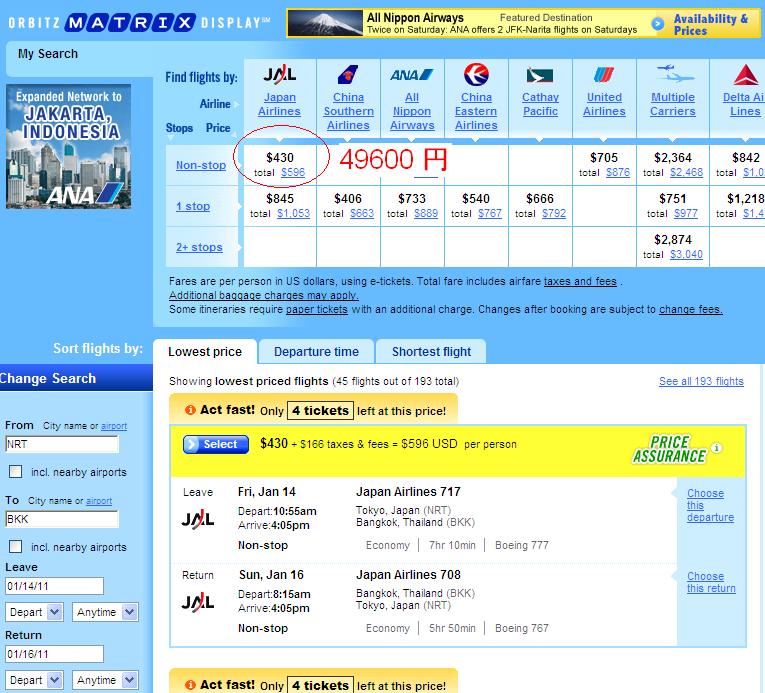Viewport: 765px width, 693px height.
Task: Click the airport link next to From
Action: (x=114, y=426)
